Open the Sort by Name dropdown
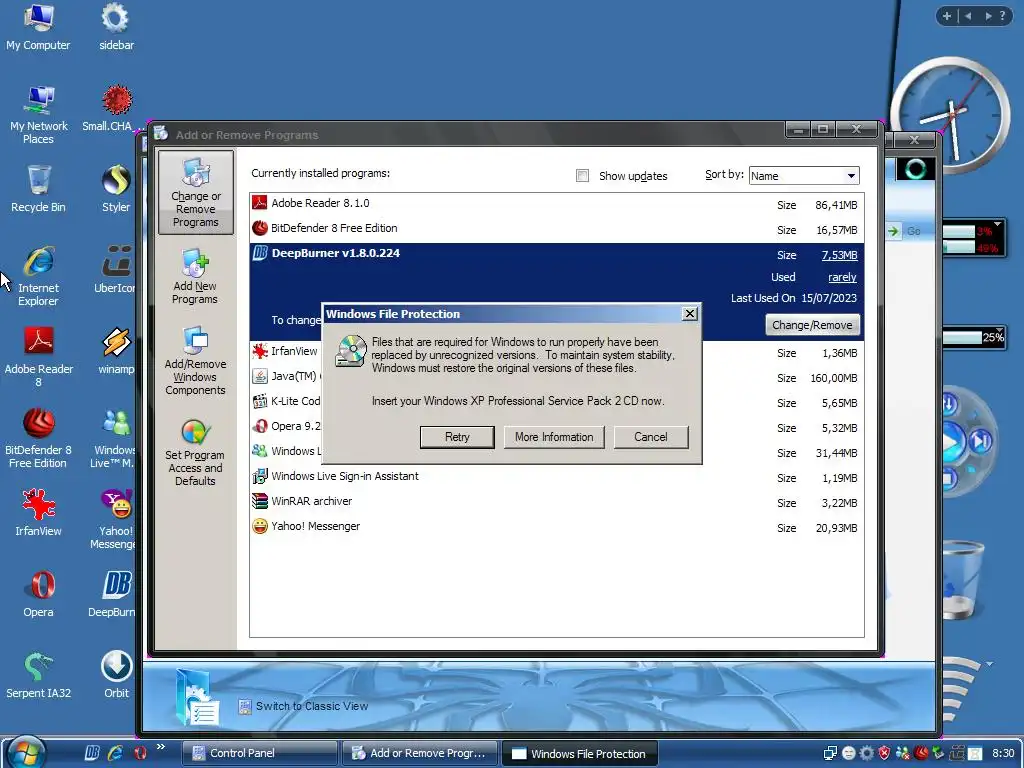Viewport: 1024px width, 768px height. click(x=804, y=176)
